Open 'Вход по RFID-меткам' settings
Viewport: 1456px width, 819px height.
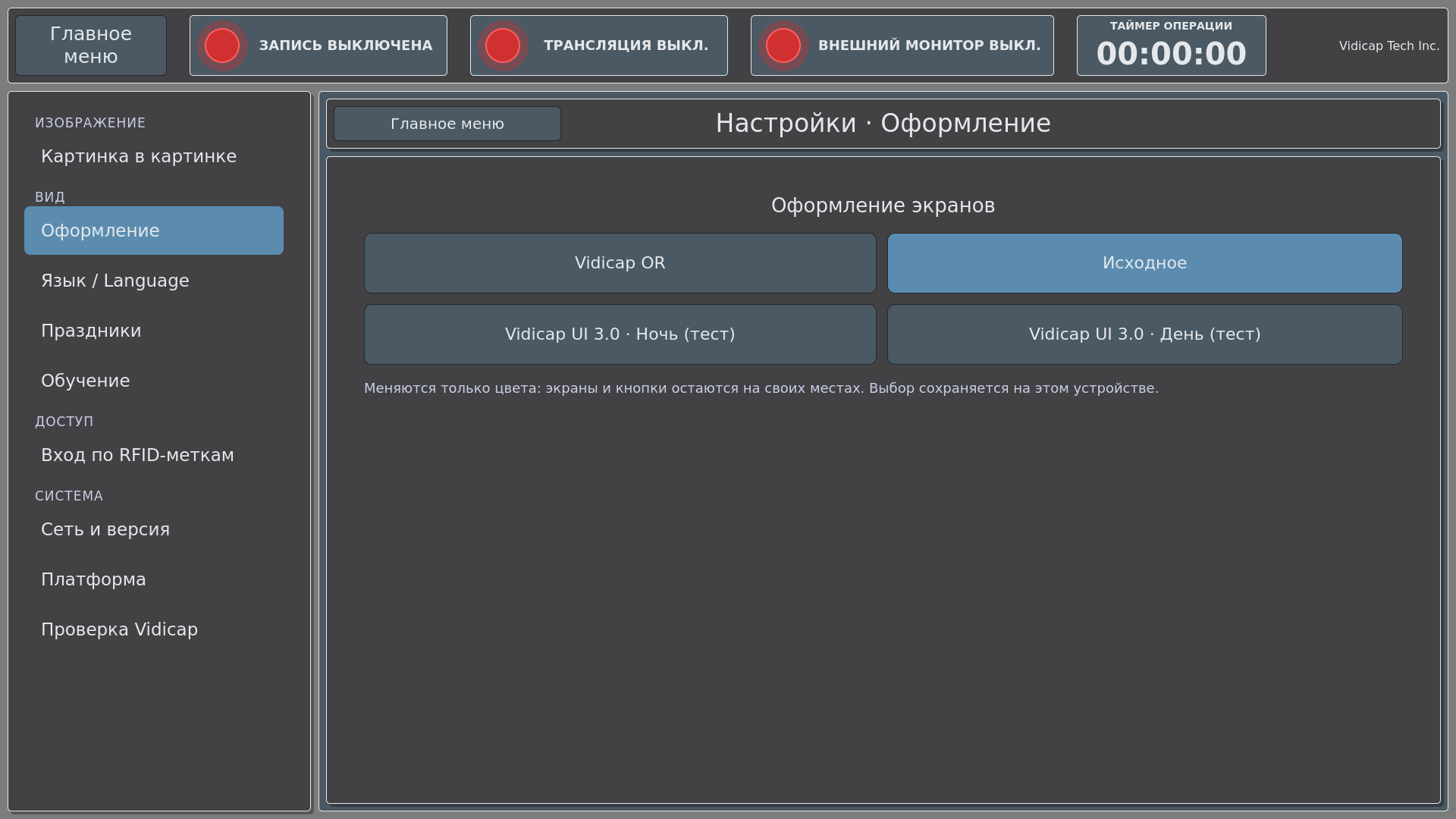tap(154, 455)
